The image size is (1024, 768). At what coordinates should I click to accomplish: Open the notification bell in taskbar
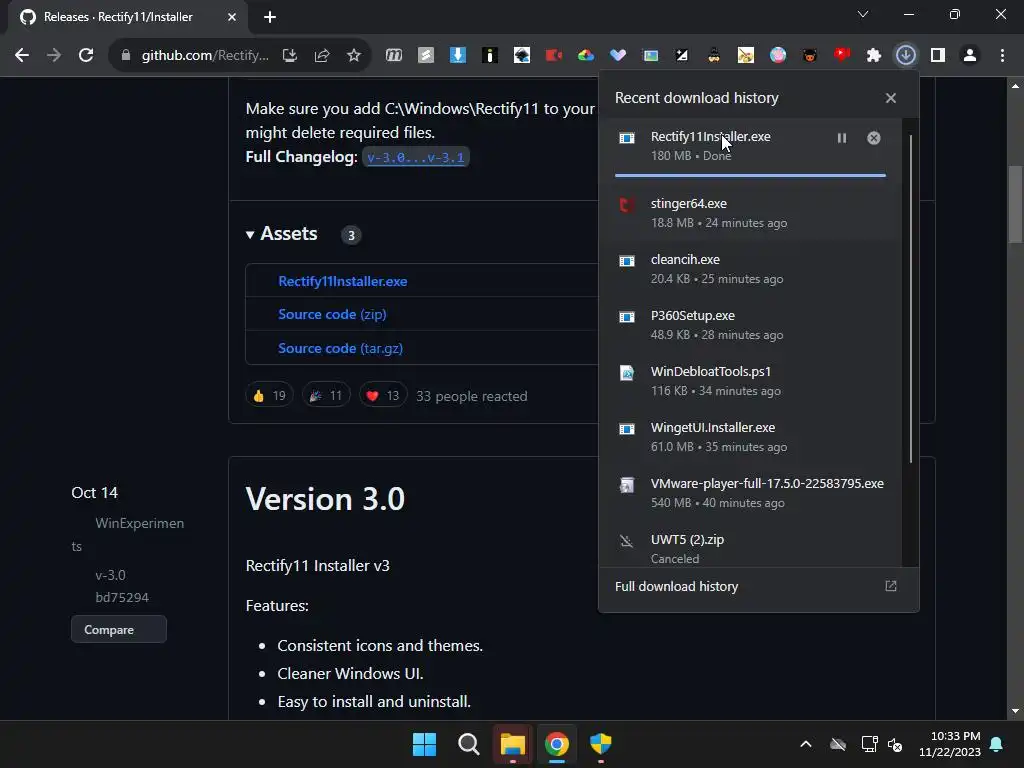pyautogui.click(x=997, y=744)
